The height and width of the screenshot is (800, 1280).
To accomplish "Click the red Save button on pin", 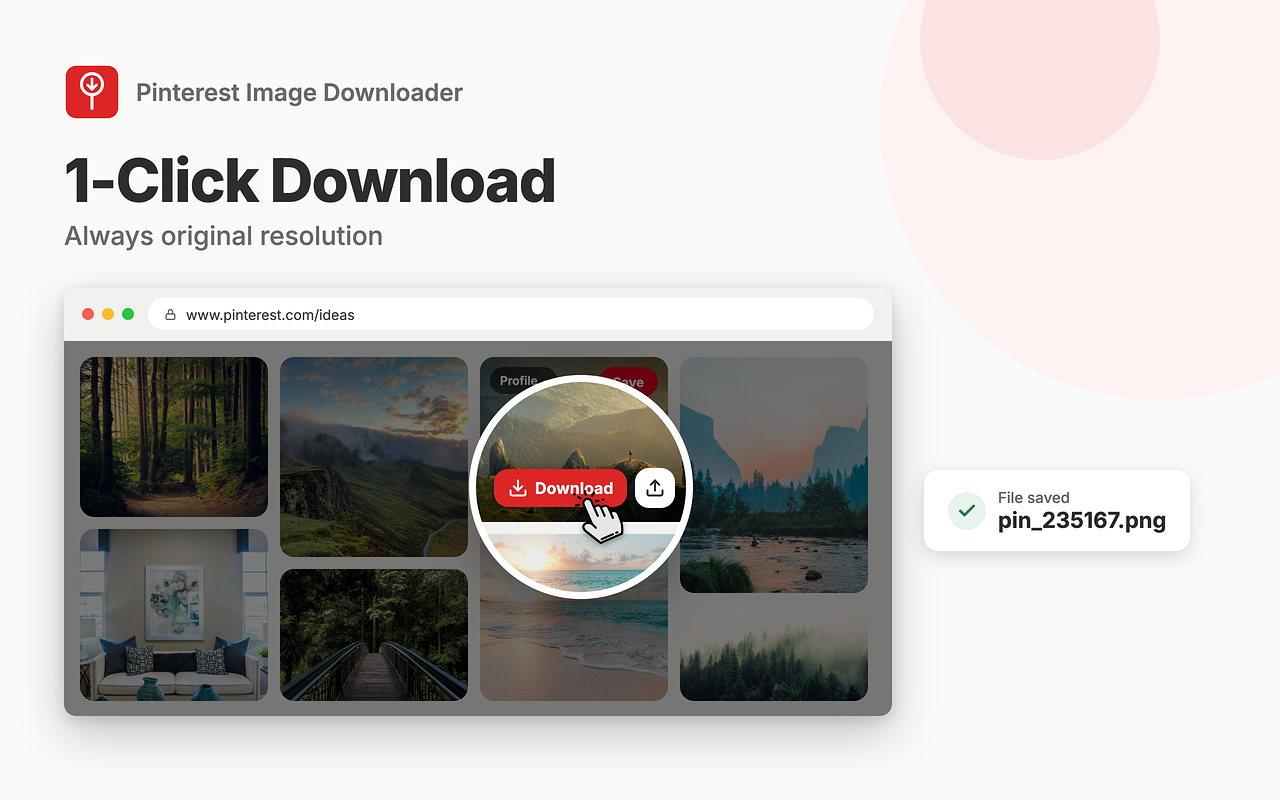I will 629,381.
